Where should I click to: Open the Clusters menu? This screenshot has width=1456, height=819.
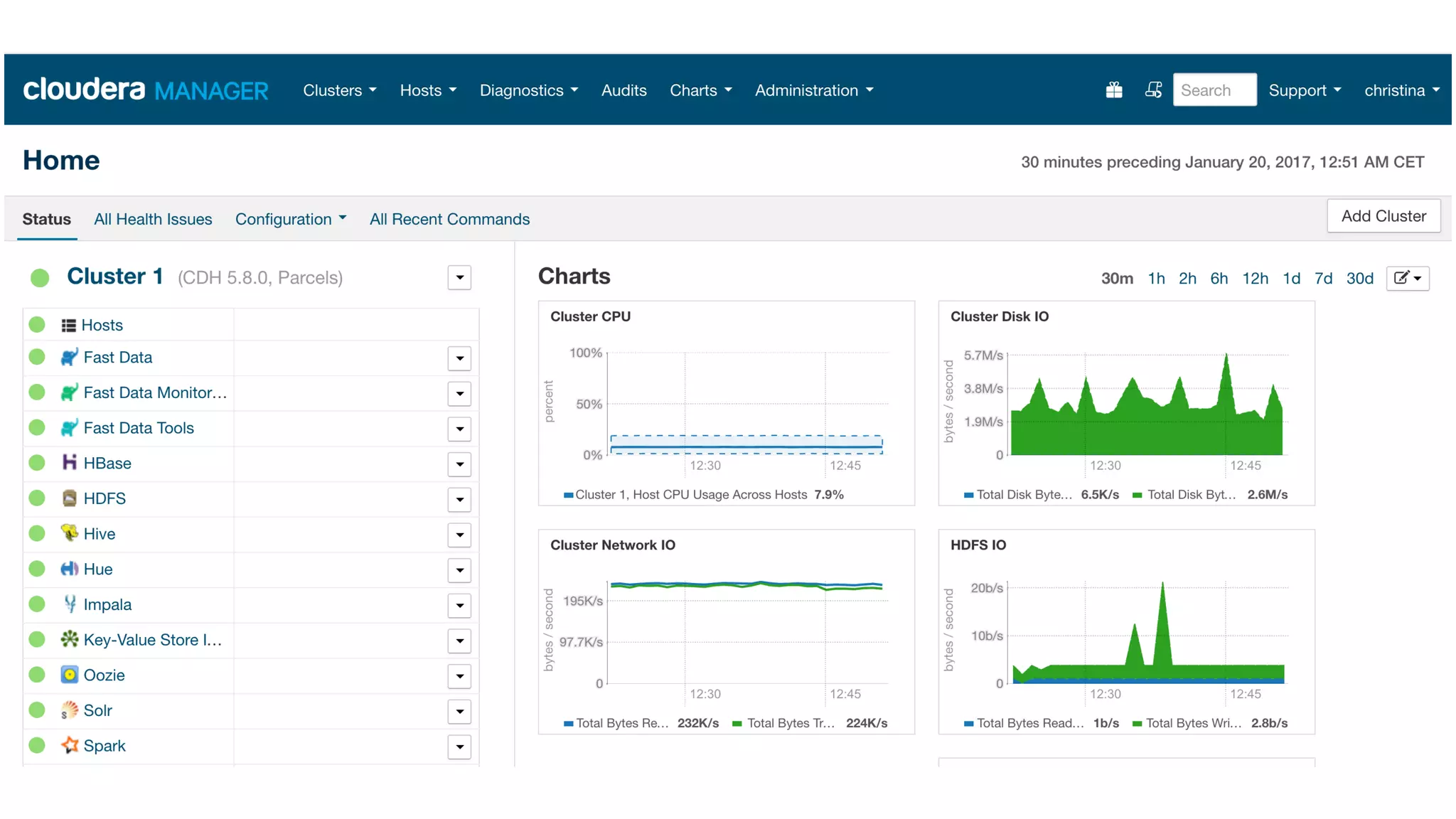[339, 90]
